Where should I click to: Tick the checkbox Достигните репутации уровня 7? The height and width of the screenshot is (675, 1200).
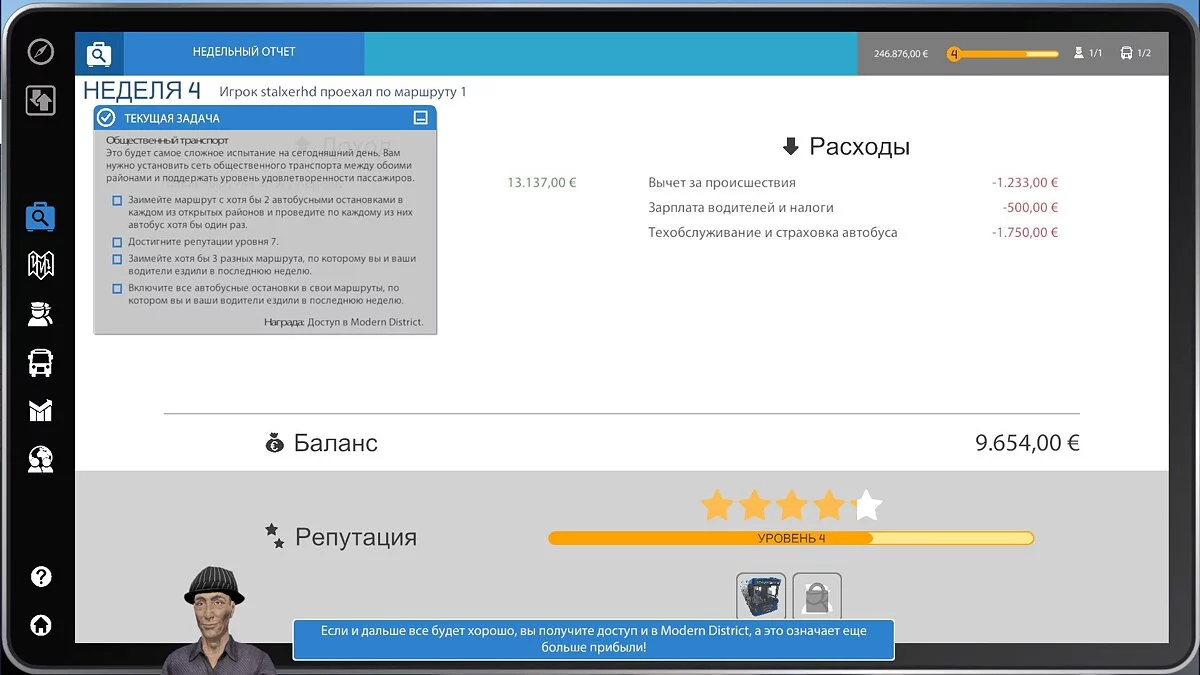coord(117,242)
